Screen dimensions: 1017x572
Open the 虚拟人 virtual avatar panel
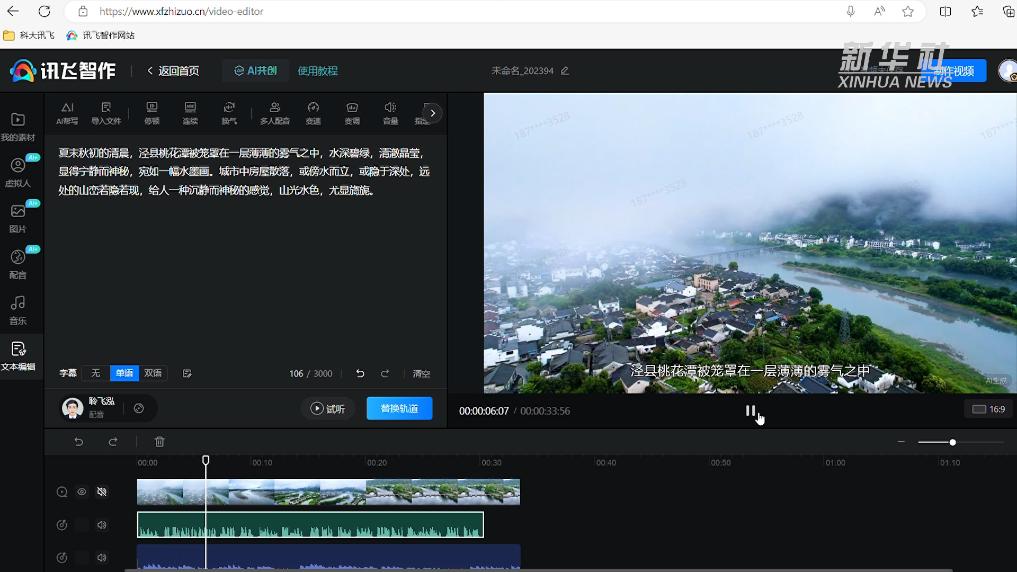tap(18, 172)
